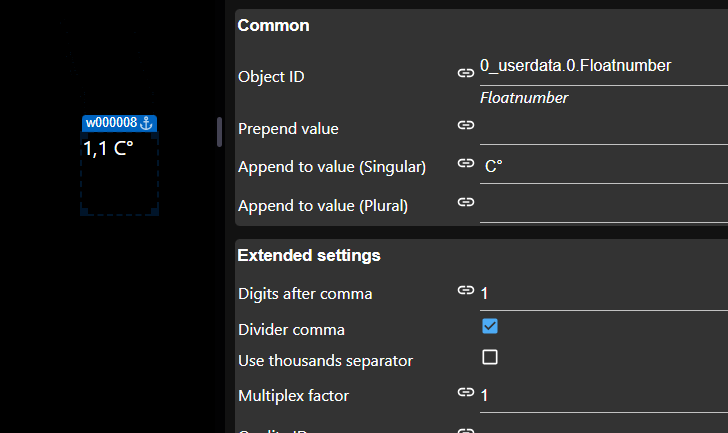Image resolution: width=728 pixels, height=433 pixels.
Task: Click the Append singular field containing C°
Action: [x=600, y=166]
